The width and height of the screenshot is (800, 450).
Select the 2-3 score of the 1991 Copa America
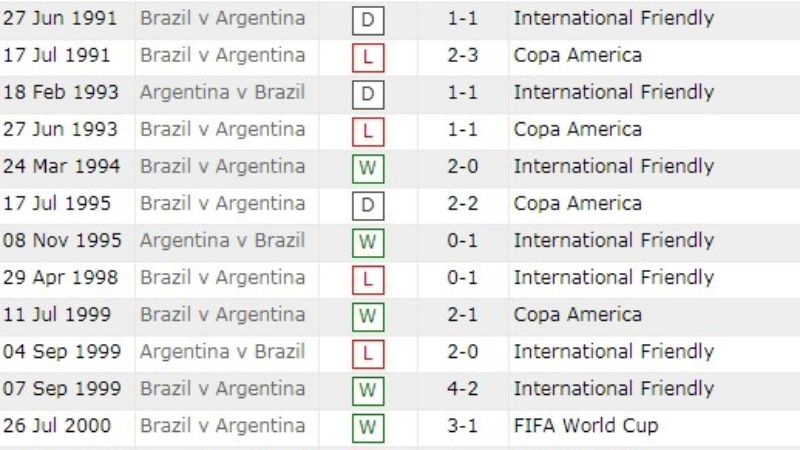462,55
